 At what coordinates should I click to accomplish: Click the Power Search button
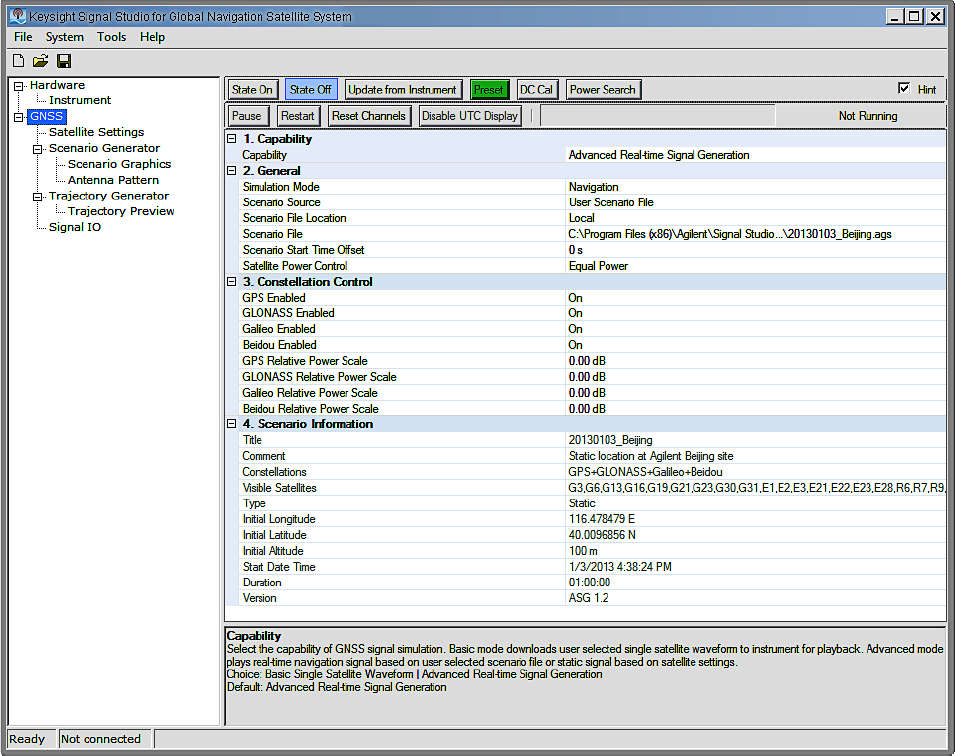602,90
